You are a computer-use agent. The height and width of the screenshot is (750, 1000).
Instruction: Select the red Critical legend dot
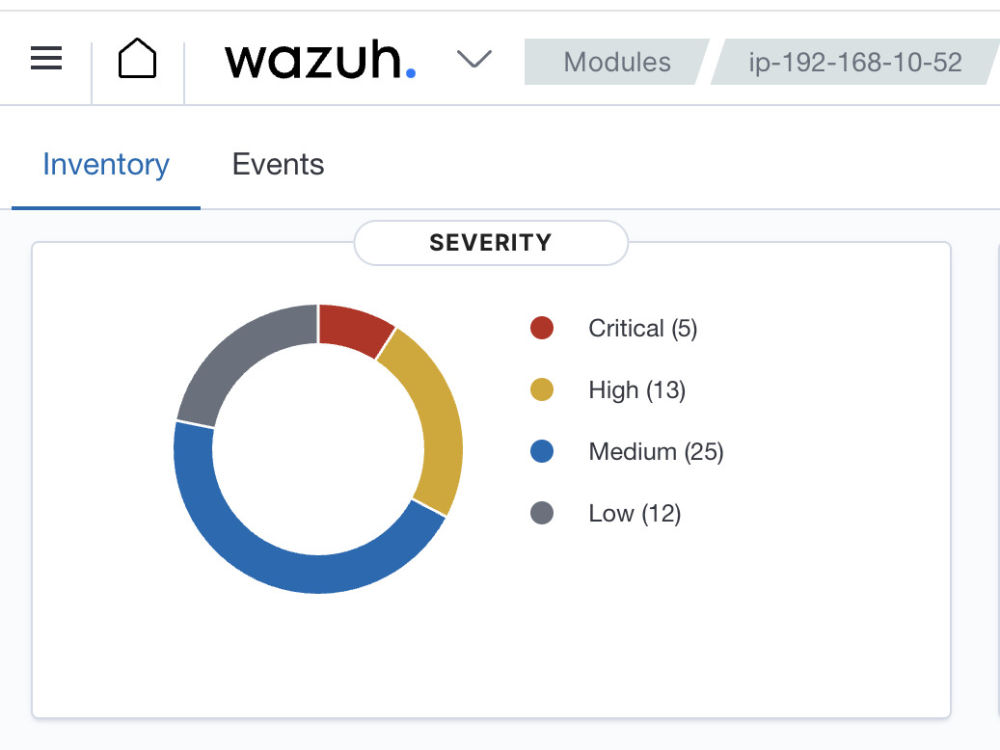pos(541,328)
